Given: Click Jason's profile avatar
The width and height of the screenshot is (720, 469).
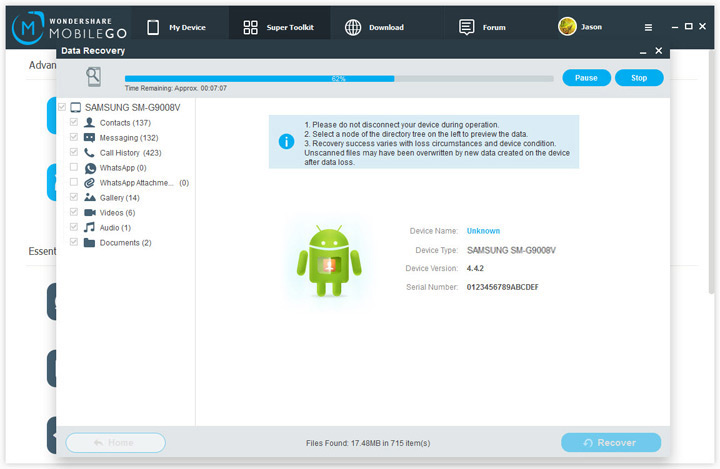Looking at the screenshot, I should (567, 27).
